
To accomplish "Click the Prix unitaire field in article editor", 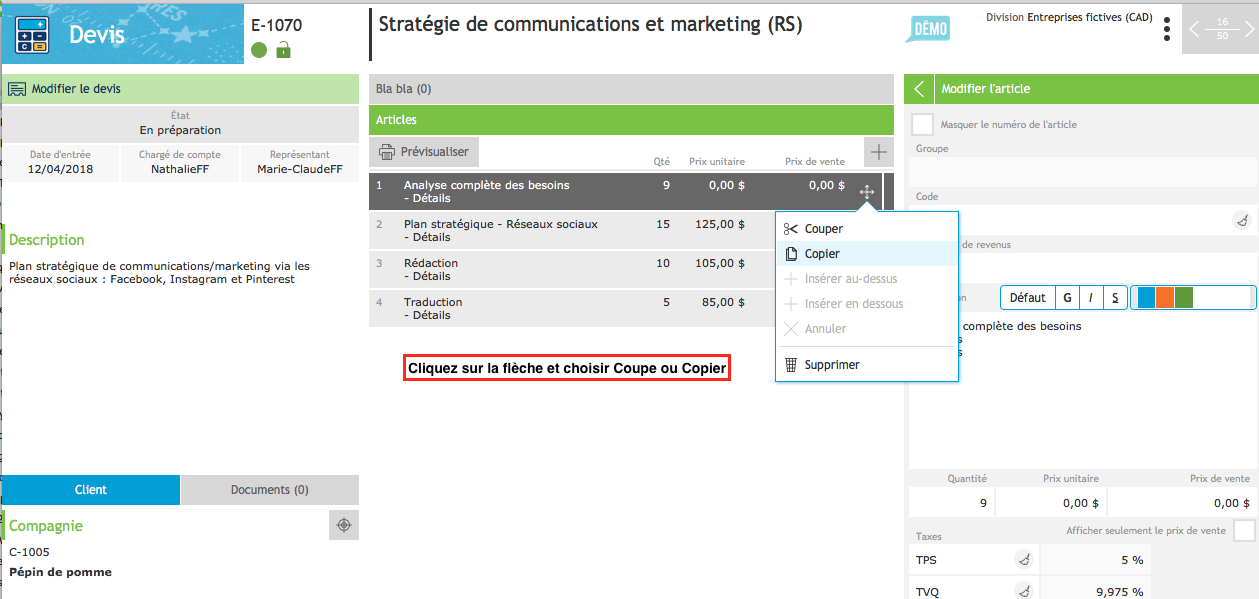I will [1050, 503].
